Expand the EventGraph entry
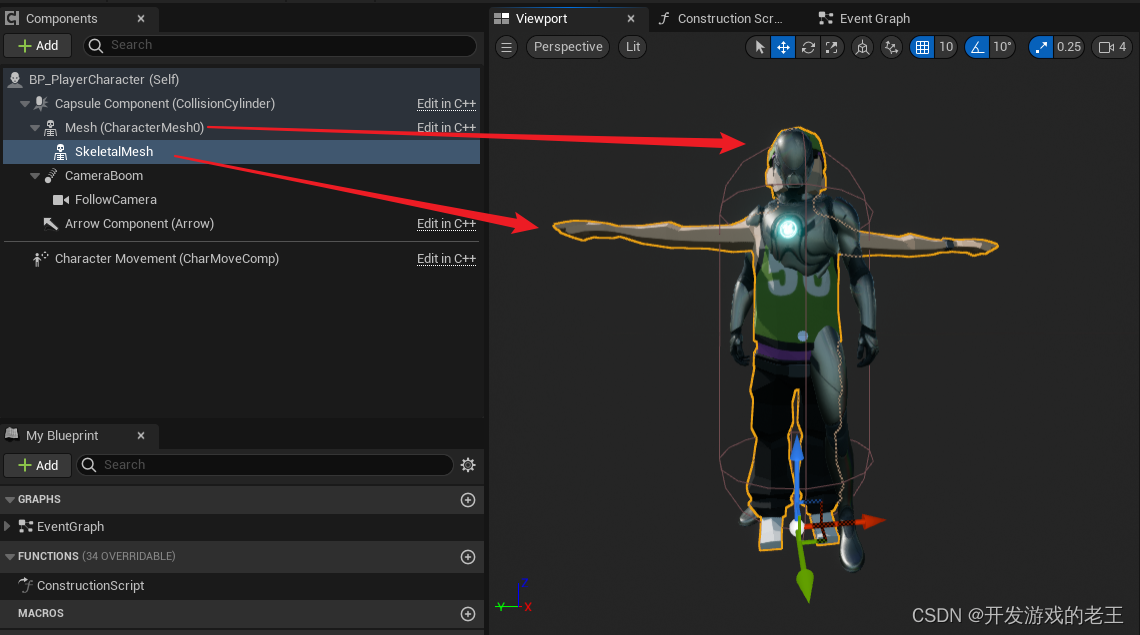Screen dimensions: 1140x635 (7, 526)
